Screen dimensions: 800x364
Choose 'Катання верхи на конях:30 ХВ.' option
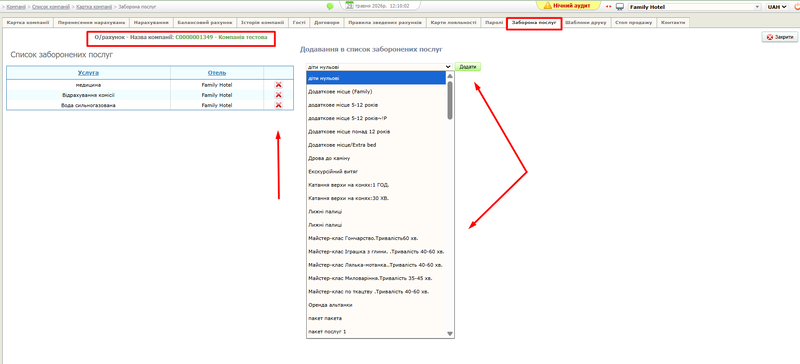[x=377, y=198]
